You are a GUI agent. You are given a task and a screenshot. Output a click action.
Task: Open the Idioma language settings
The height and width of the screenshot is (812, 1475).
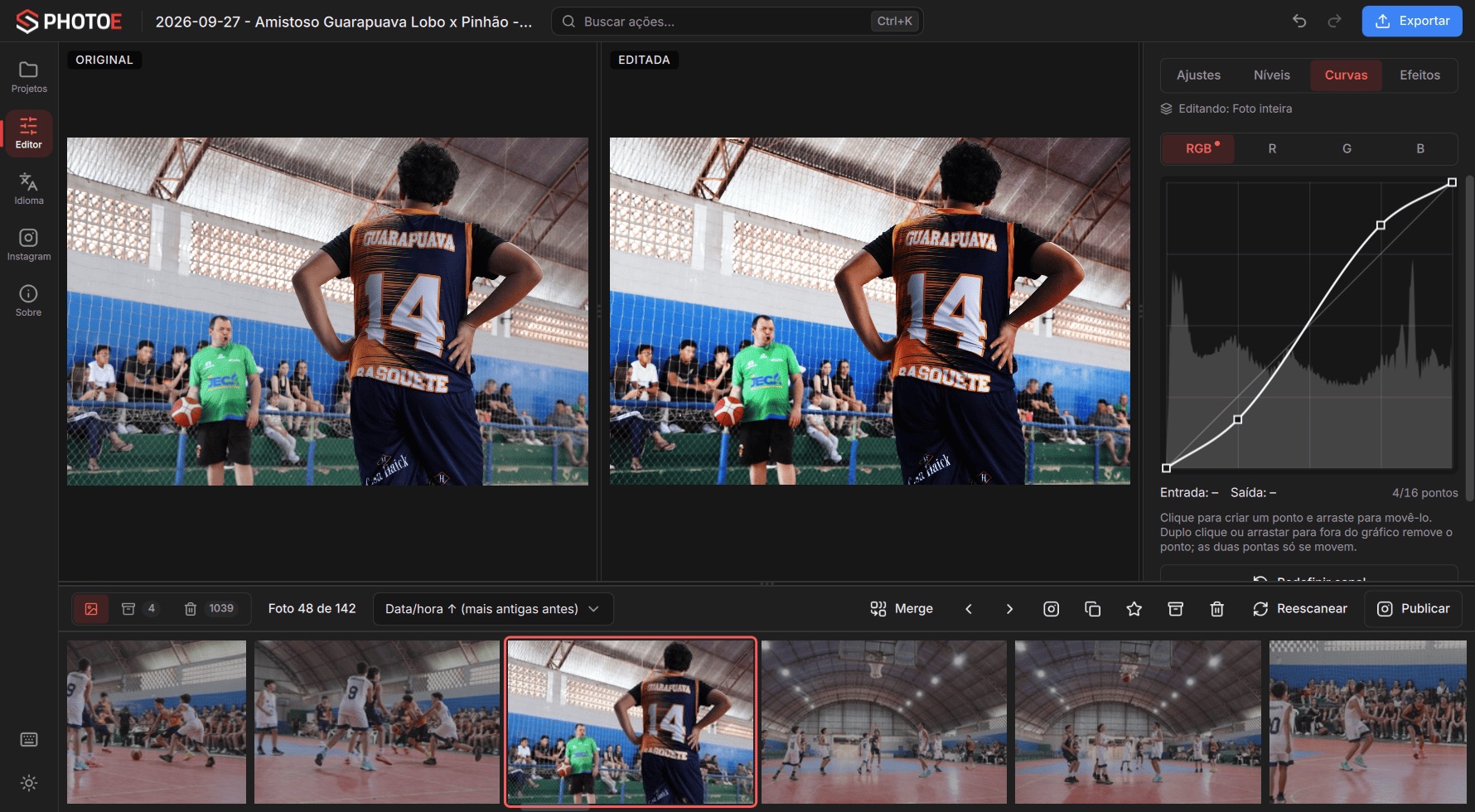(29, 189)
